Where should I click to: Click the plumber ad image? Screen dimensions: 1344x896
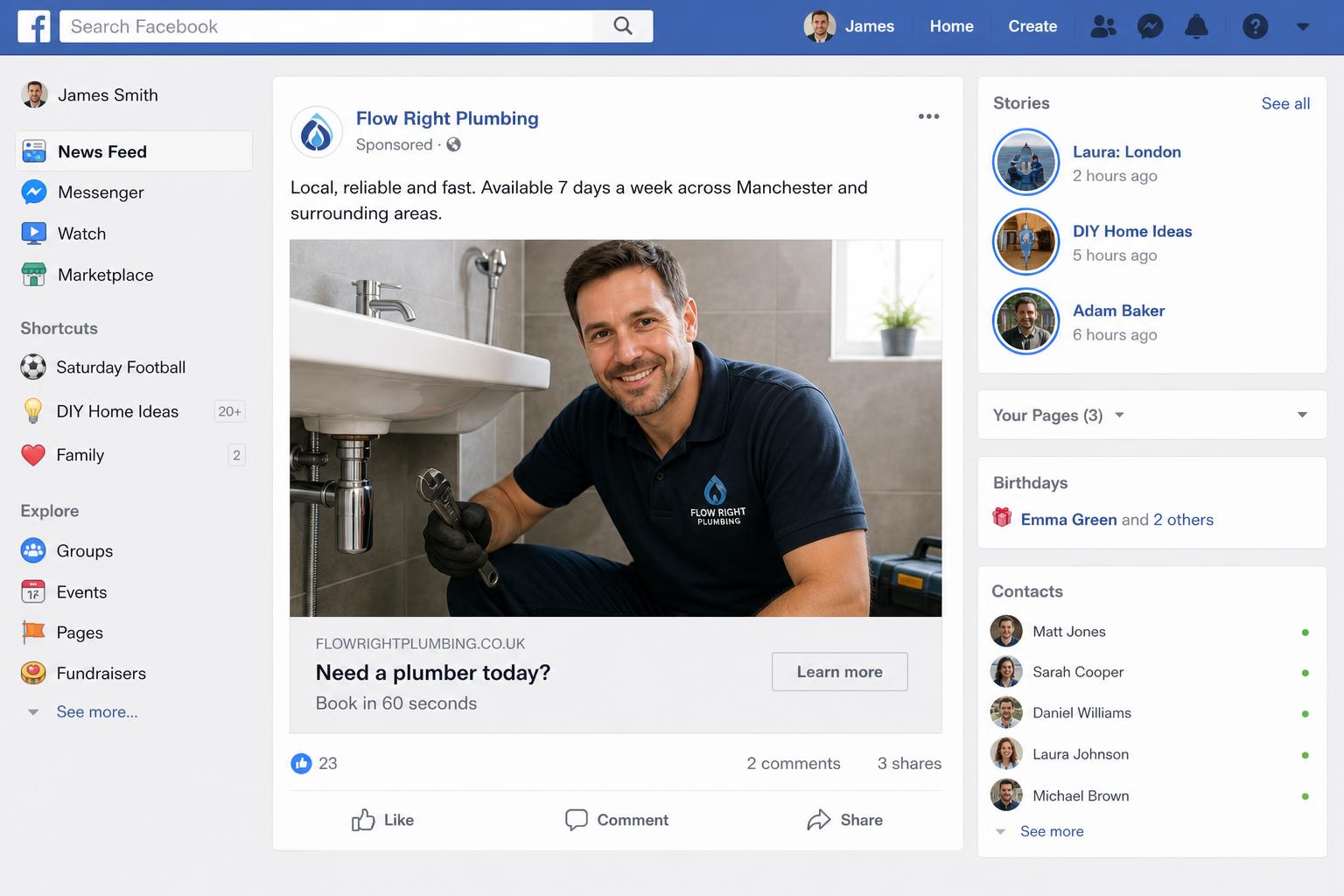tap(616, 428)
